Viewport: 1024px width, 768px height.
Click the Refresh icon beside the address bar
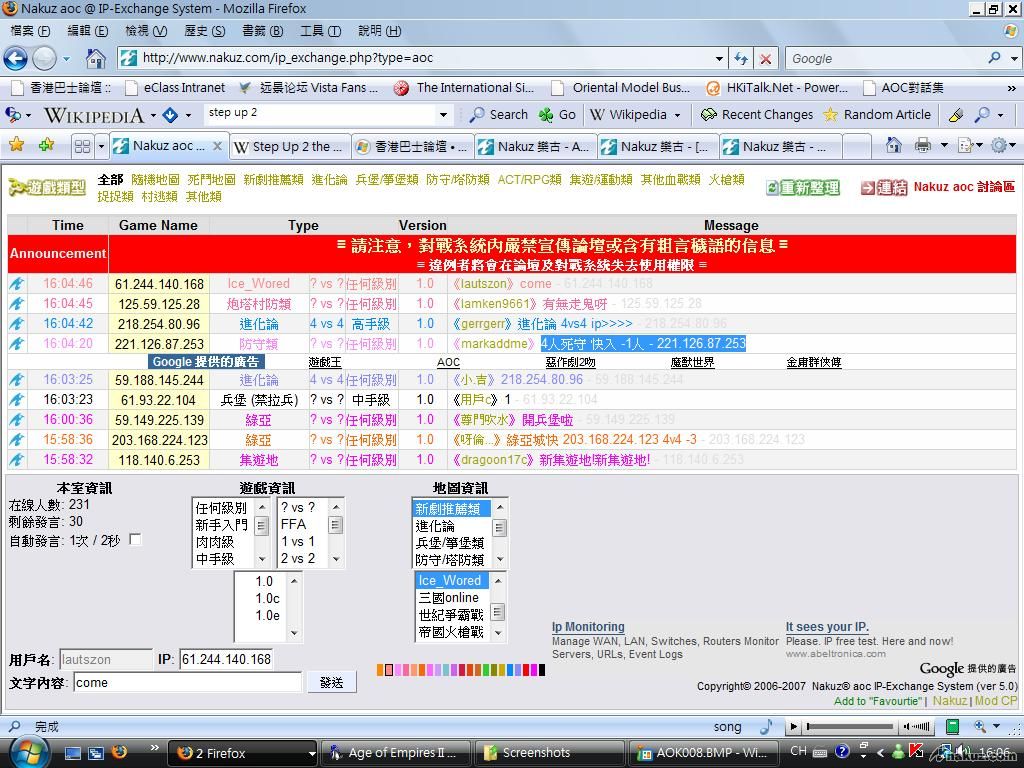point(741,58)
